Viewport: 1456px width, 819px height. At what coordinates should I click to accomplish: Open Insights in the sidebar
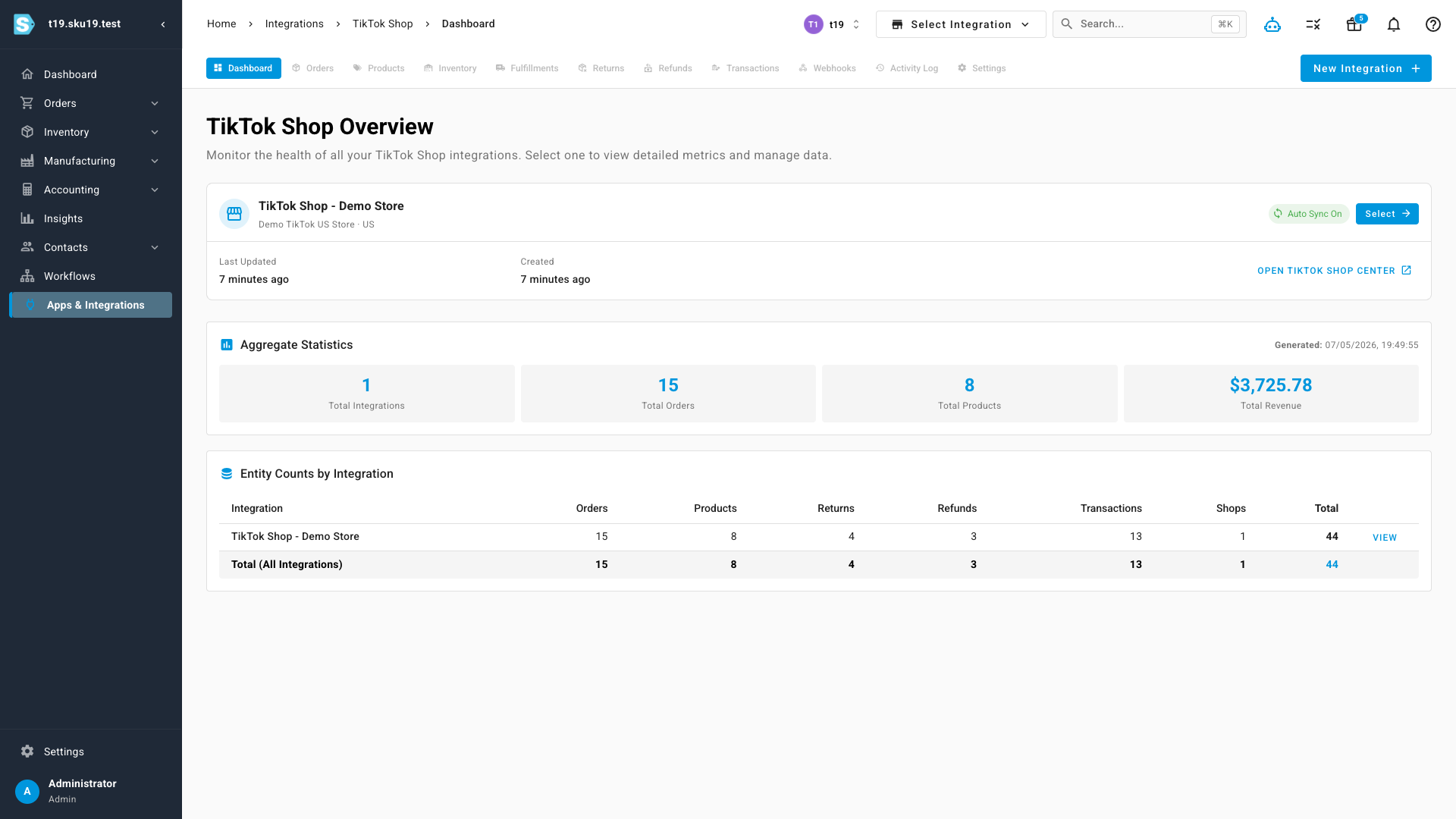[91, 218]
